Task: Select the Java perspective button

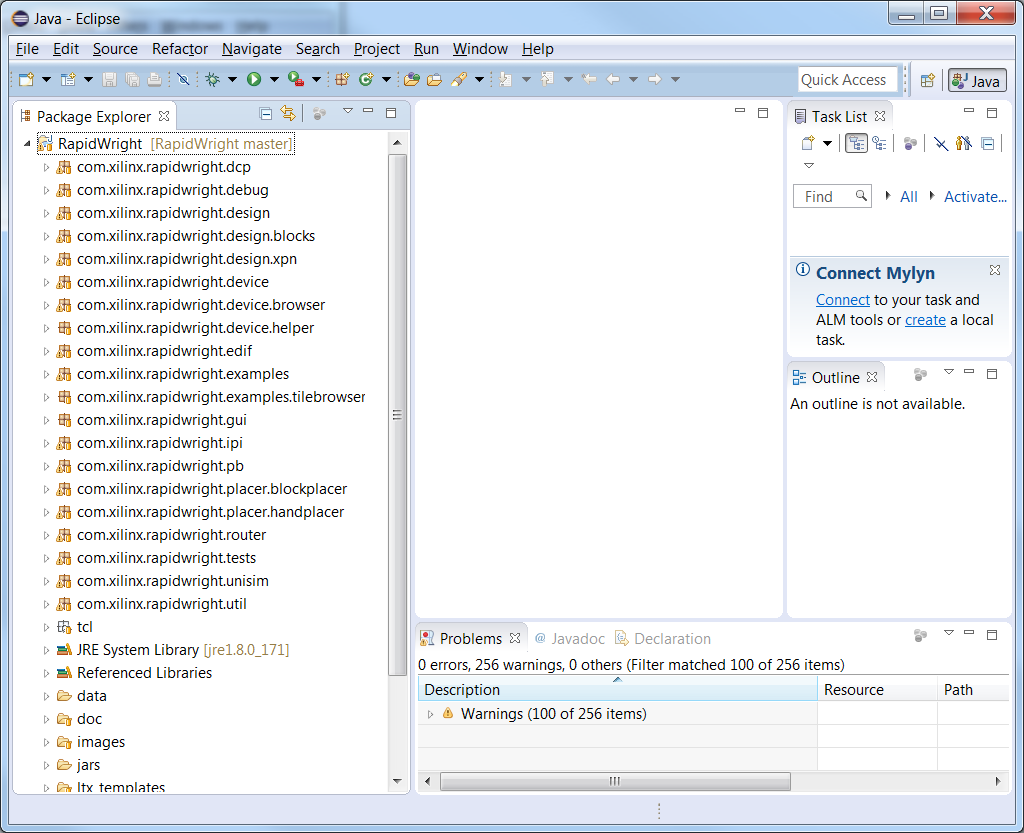Action: (977, 80)
